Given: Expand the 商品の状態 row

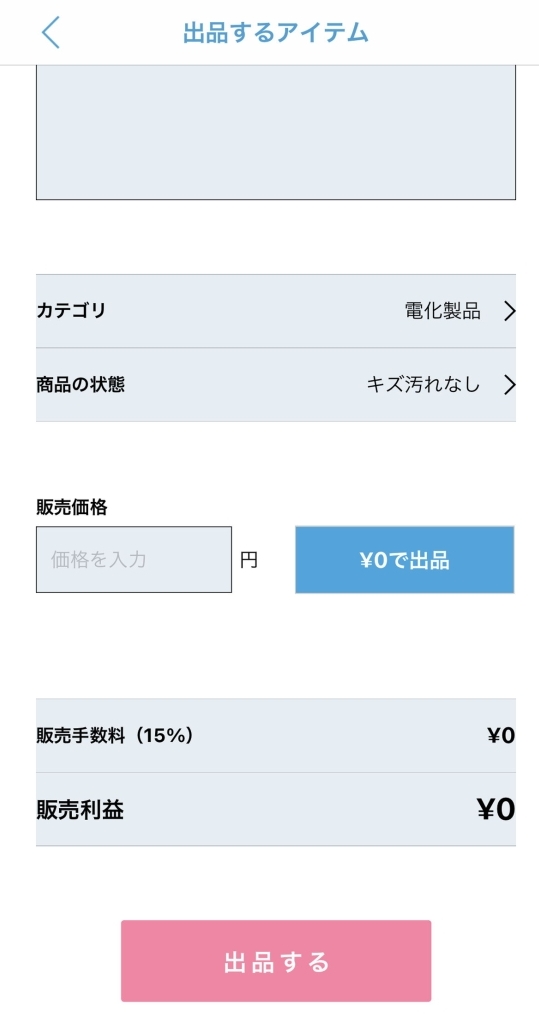Looking at the screenshot, I should click(276, 385).
